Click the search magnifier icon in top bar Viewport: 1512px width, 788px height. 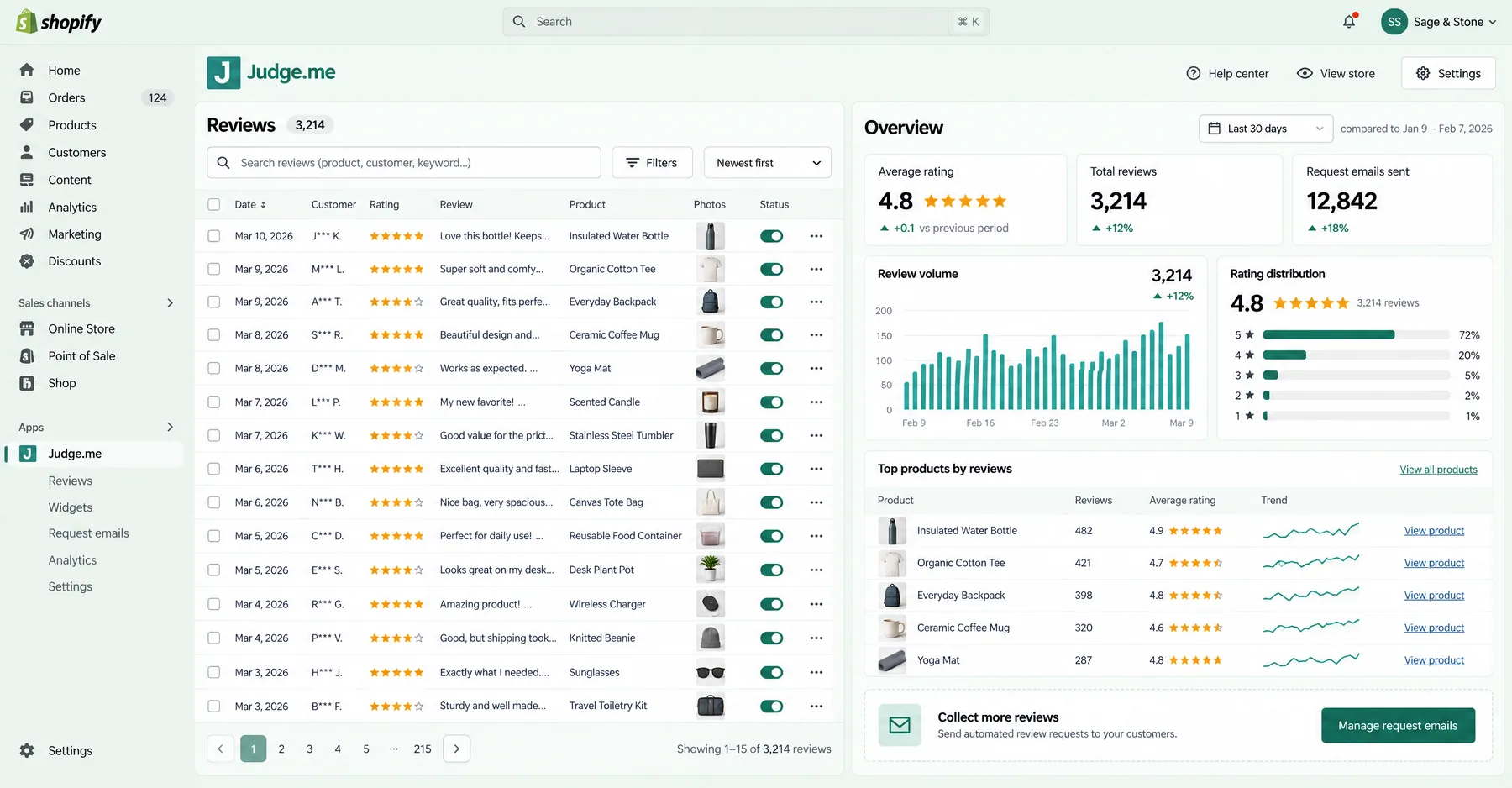click(x=519, y=22)
